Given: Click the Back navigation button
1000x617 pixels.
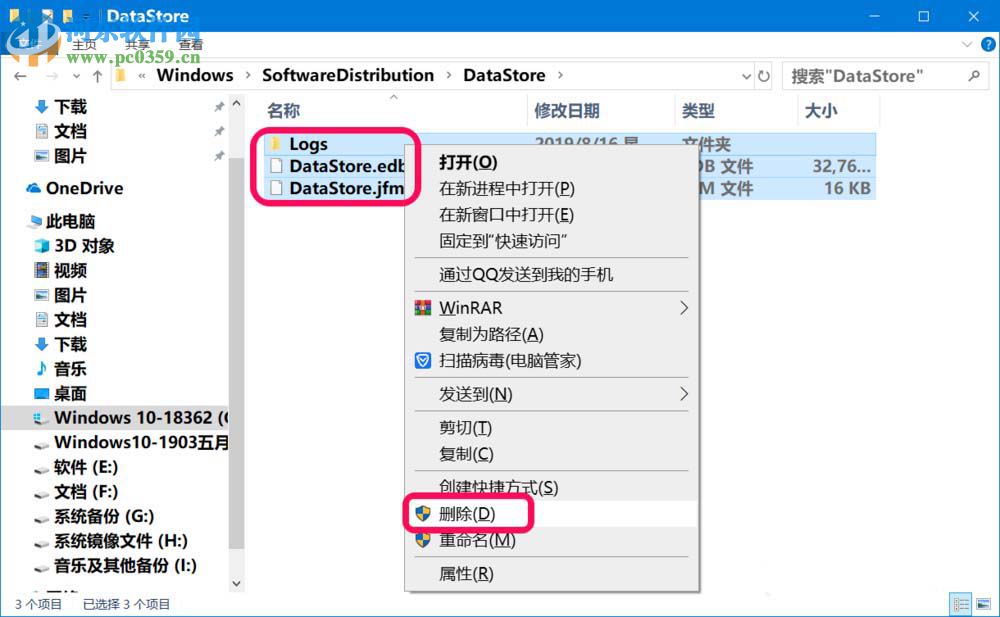Looking at the screenshot, I should click(20, 75).
